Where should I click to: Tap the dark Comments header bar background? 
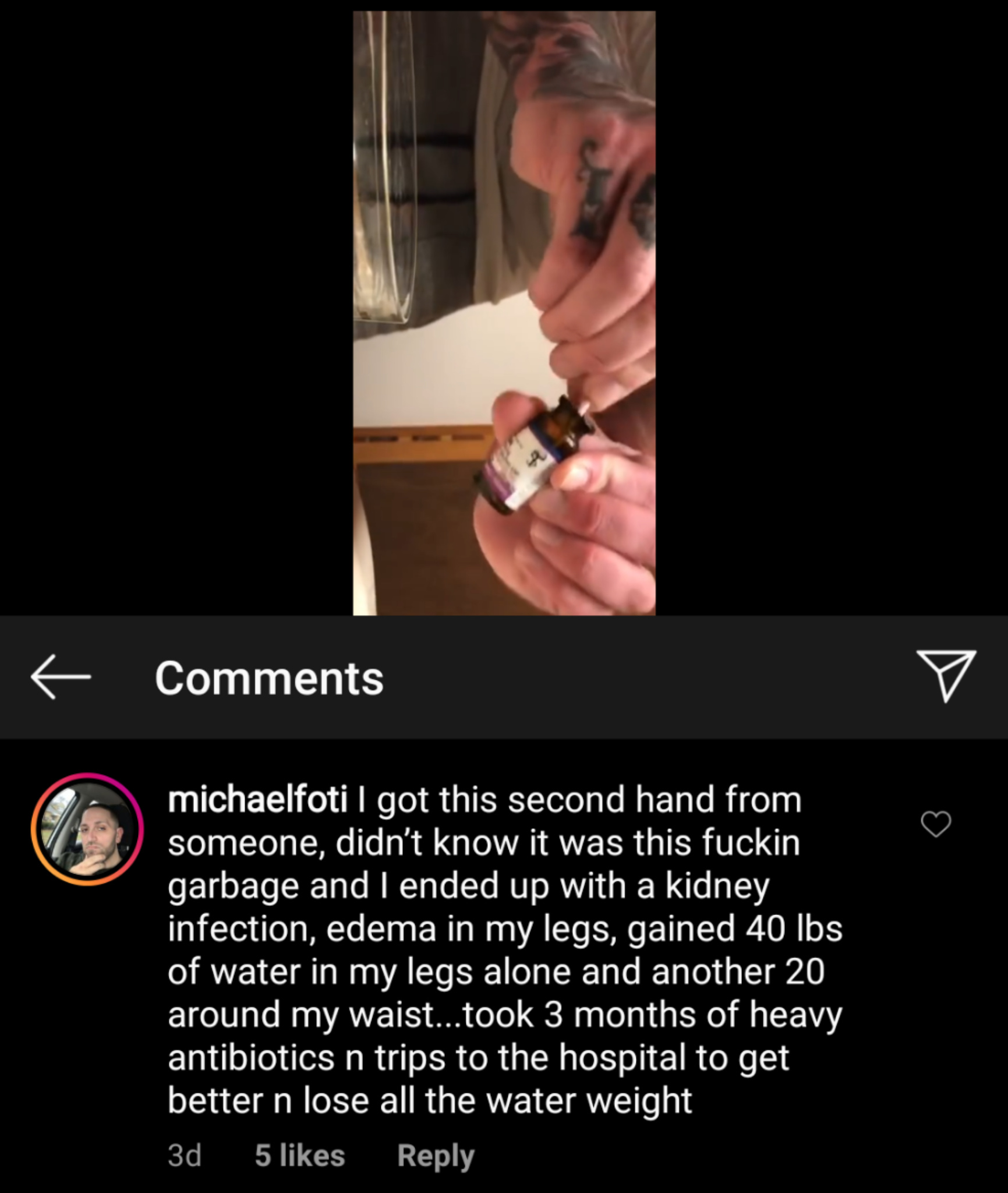click(x=641, y=677)
